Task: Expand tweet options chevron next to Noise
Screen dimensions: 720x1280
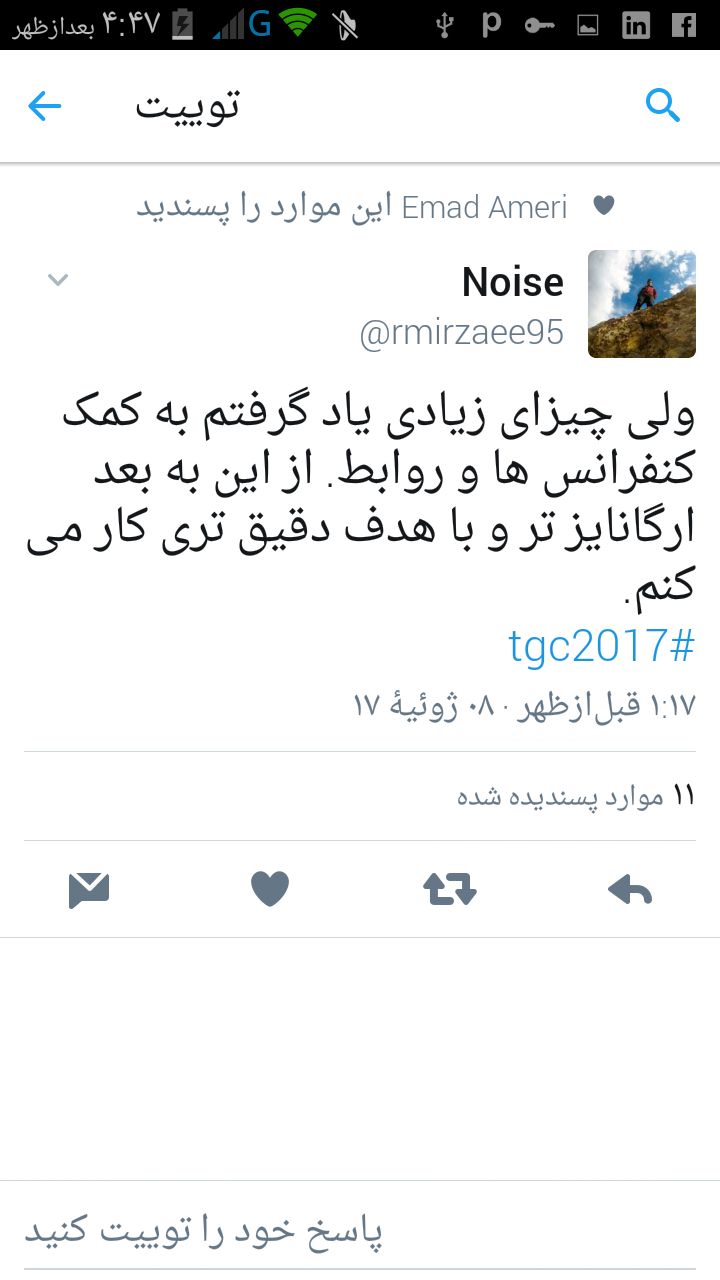Action: click(x=58, y=280)
